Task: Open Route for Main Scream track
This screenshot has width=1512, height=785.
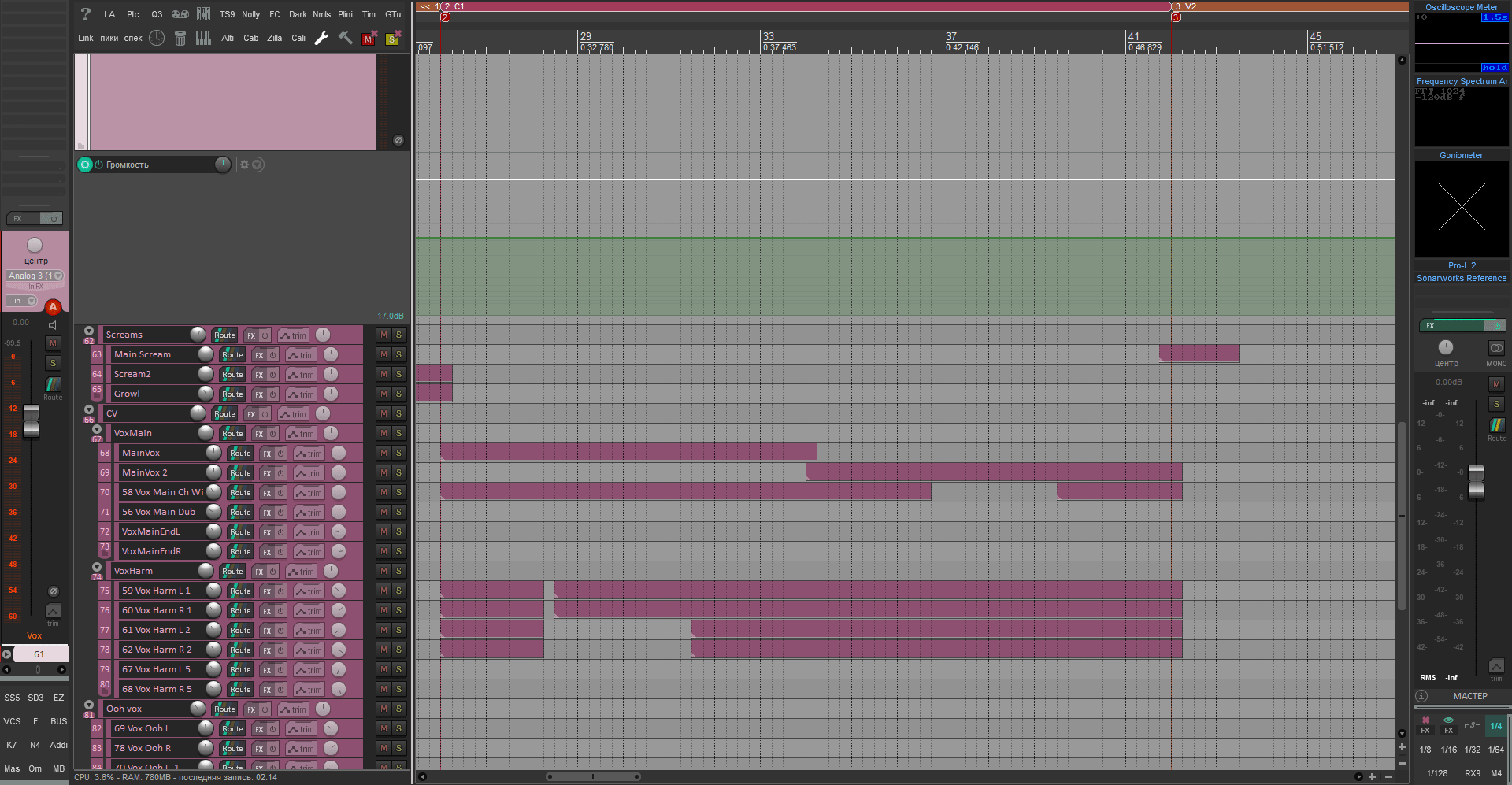Action: coord(232,354)
